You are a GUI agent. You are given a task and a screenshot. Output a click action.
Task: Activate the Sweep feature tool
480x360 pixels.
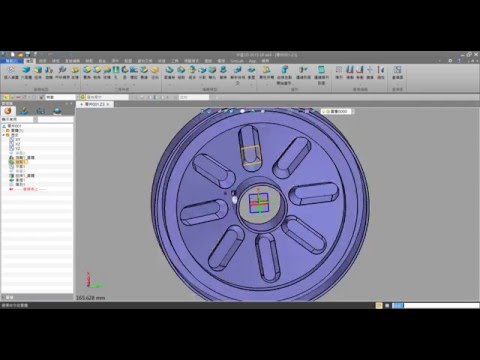click(x=62, y=72)
